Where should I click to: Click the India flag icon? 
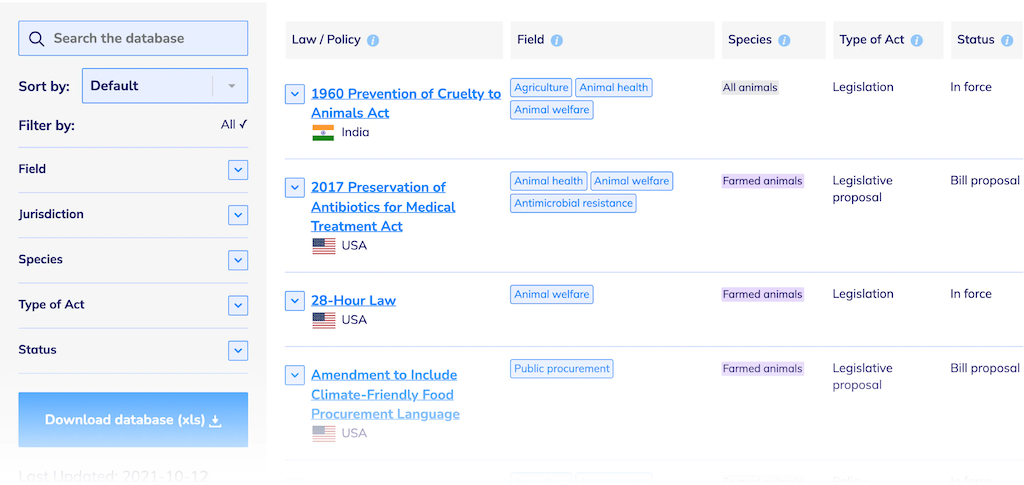[x=323, y=132]
